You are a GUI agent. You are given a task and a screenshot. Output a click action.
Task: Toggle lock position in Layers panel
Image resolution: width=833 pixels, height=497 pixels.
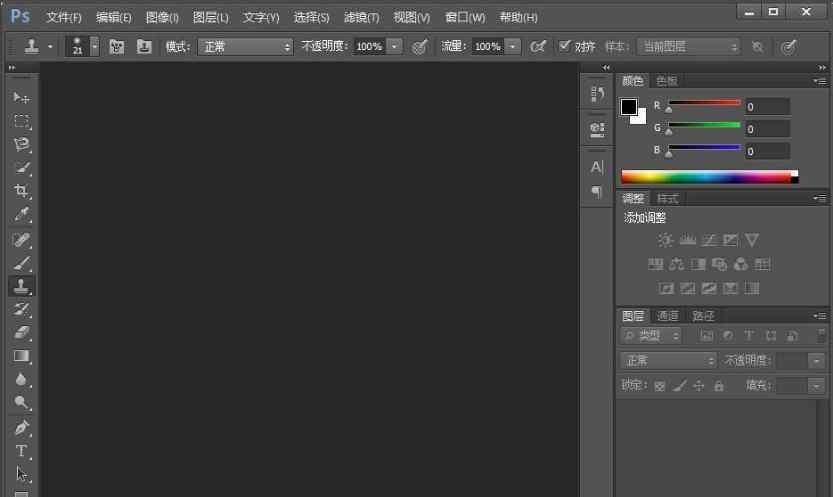699,386
